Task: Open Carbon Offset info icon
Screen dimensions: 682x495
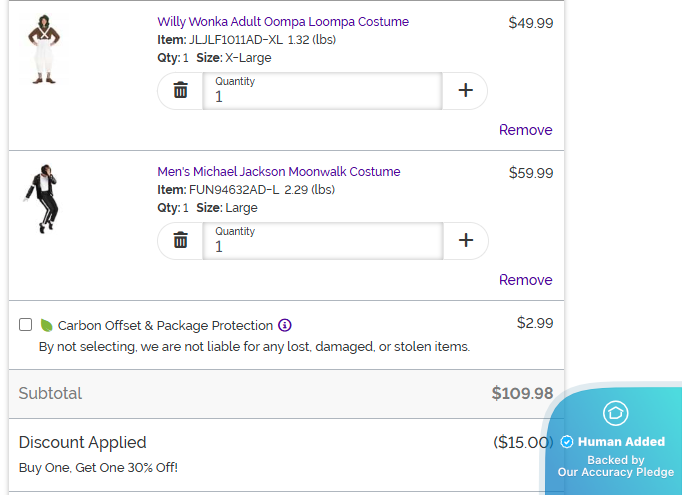Action: [285, 325]
